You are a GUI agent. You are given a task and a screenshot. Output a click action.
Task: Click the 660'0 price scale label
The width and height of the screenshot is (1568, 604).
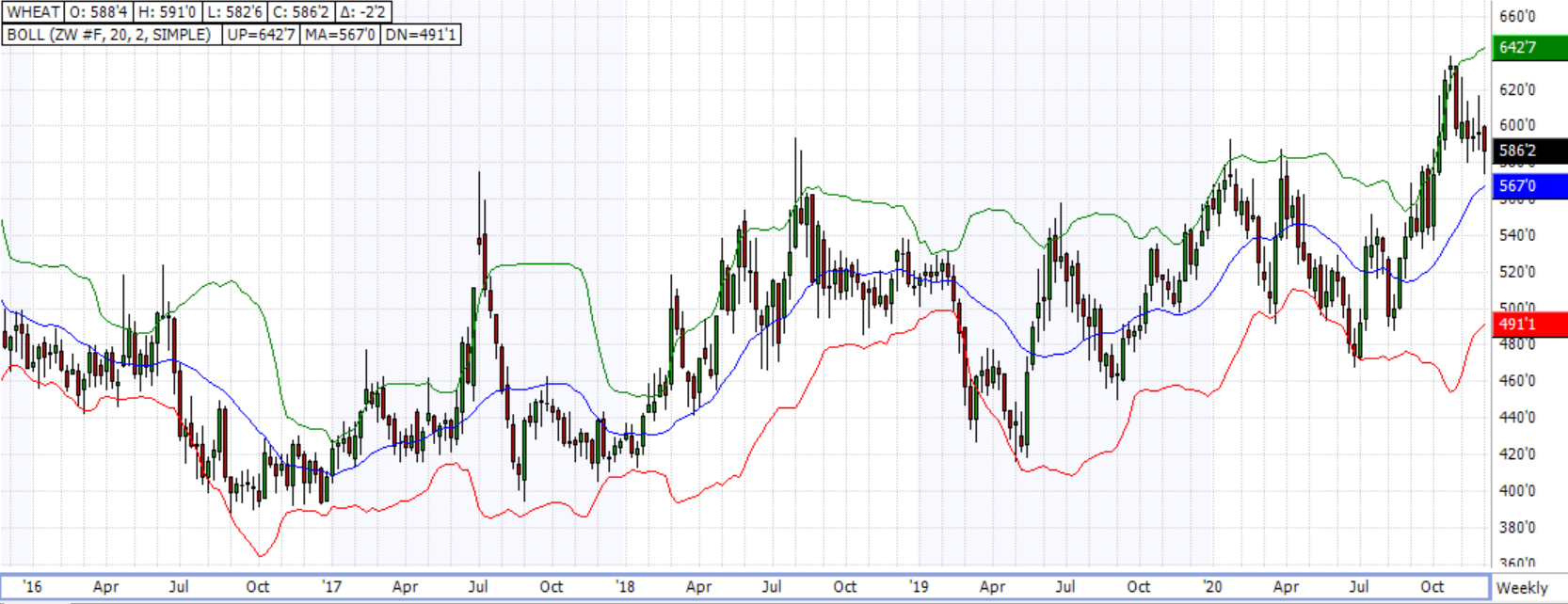(x=1517, y=16)
